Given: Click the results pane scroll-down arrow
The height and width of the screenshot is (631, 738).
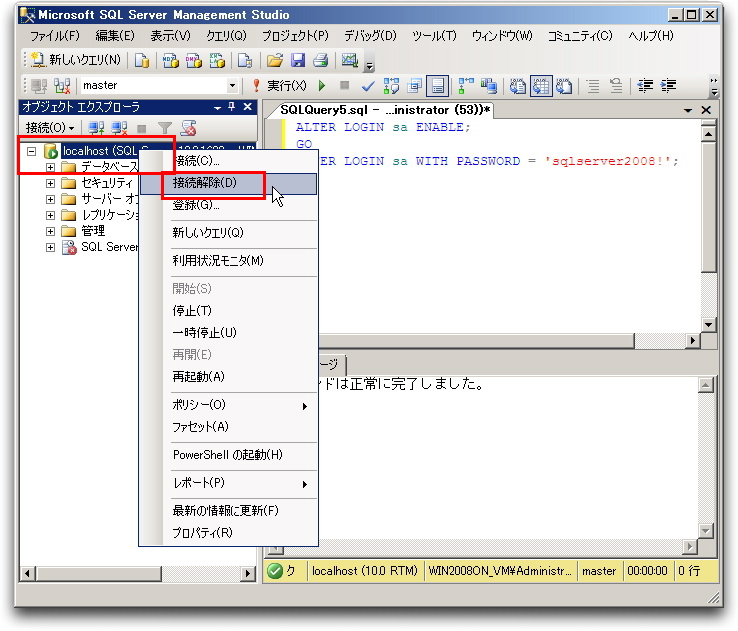Looking at the screenshot, I should click(706, 531).
